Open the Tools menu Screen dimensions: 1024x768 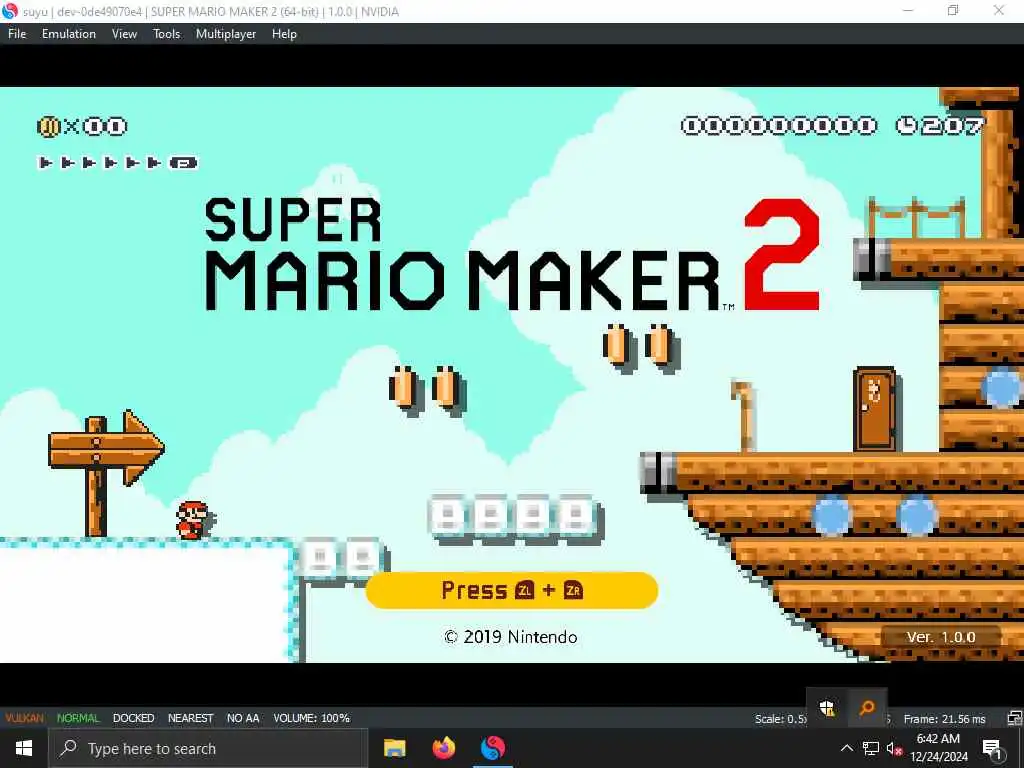(167, 34)
